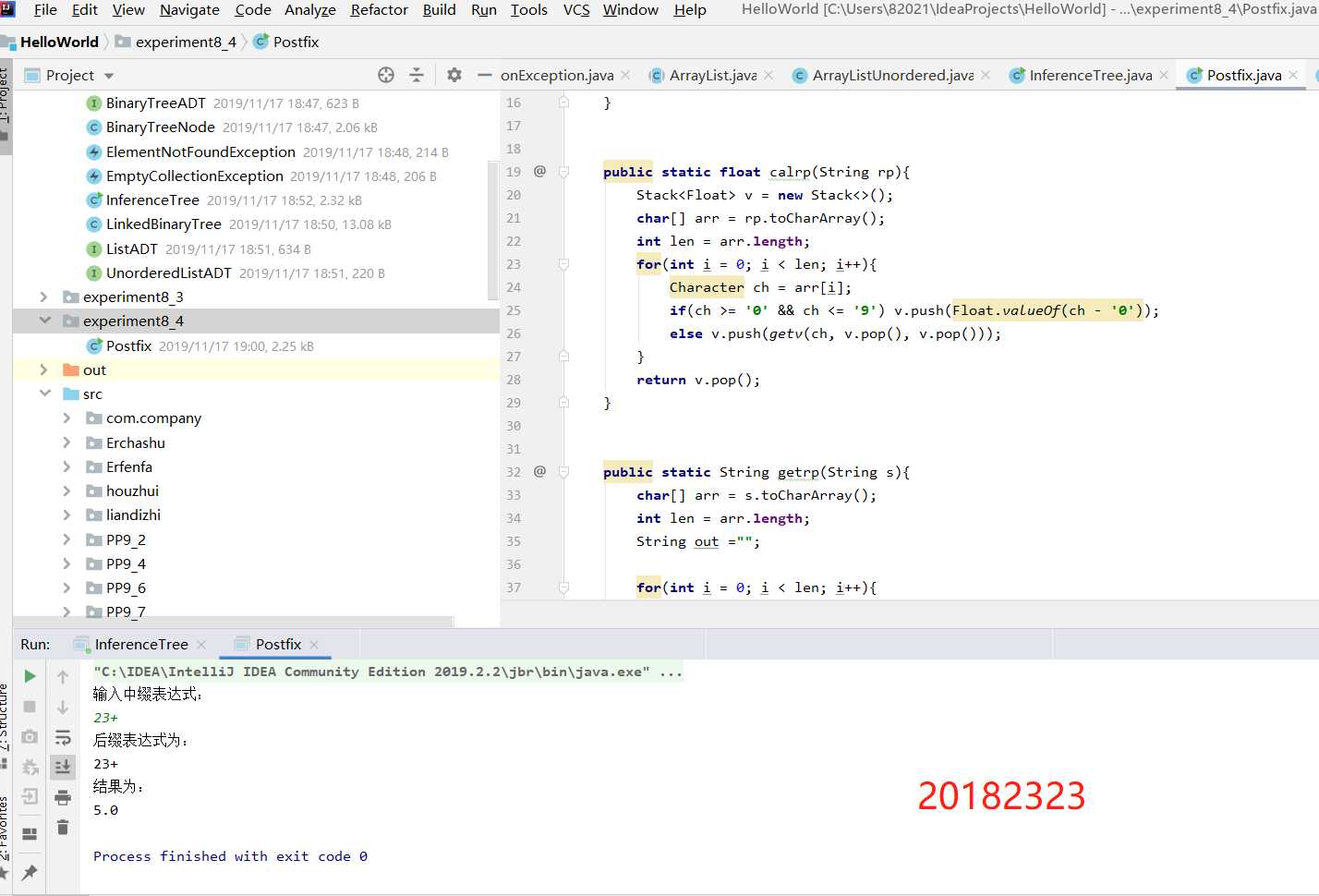Open the File menu
The height and width of the screenshot is (896, 1319).
pos(45,10)
